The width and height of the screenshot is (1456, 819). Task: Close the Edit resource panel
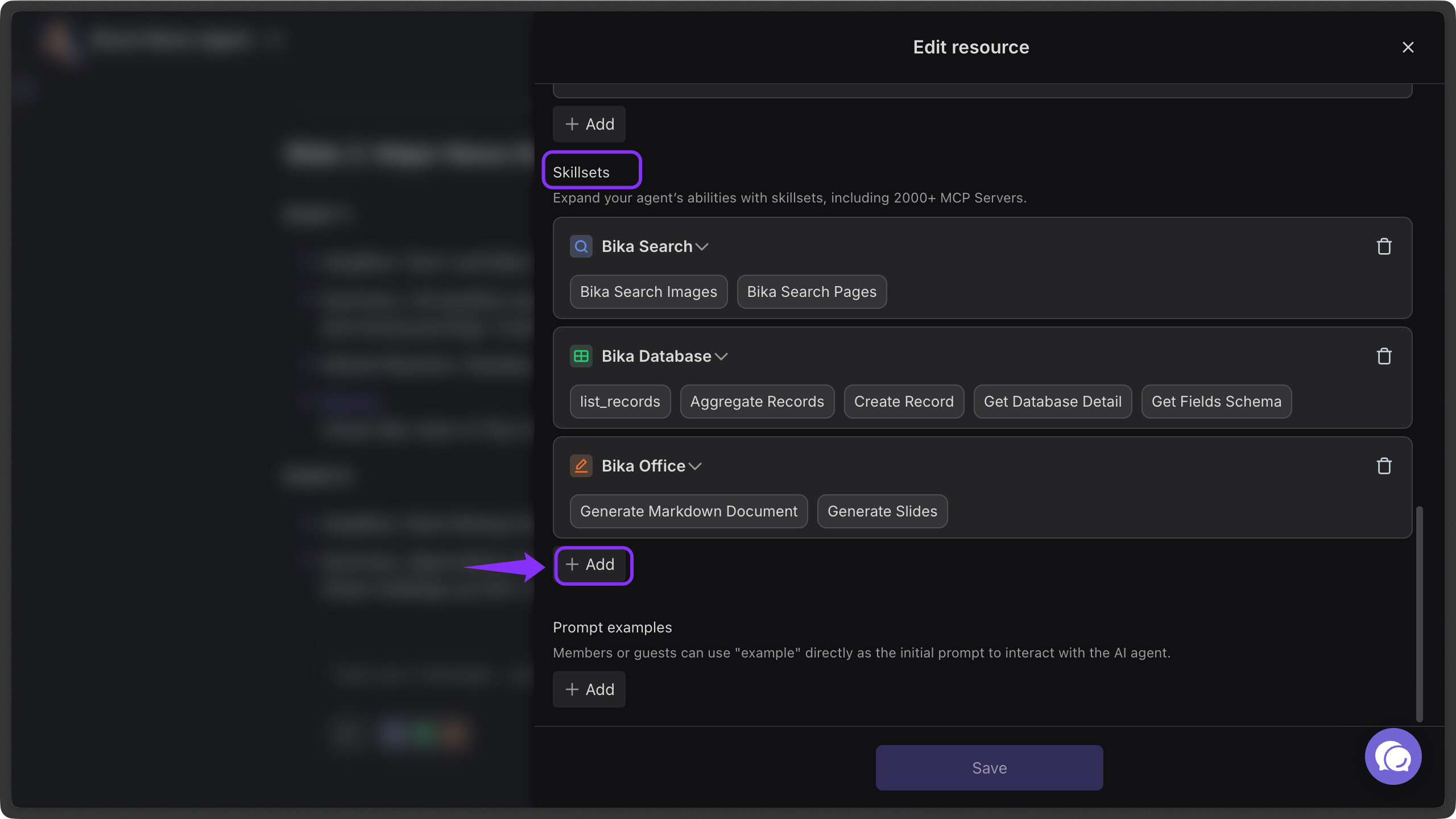[1408, 47]
